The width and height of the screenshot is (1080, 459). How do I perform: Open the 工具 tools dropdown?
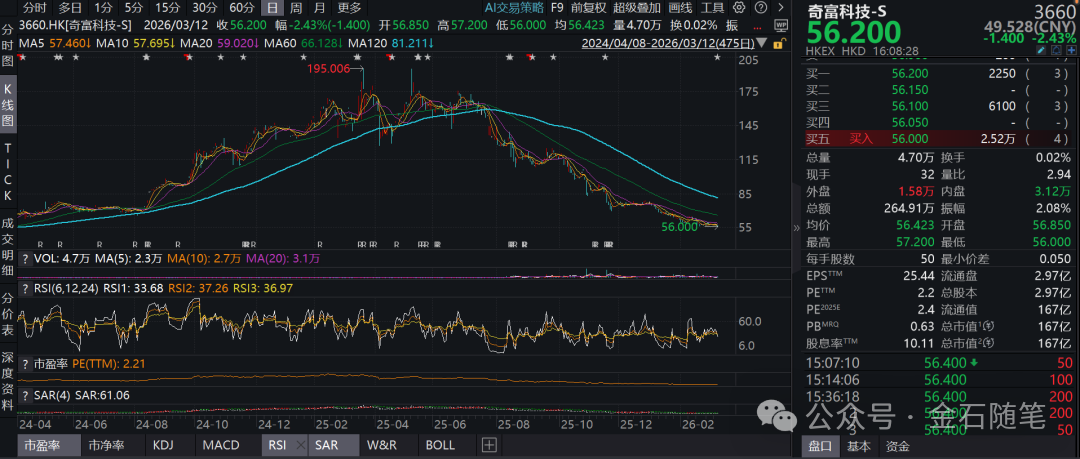(714, 7)
